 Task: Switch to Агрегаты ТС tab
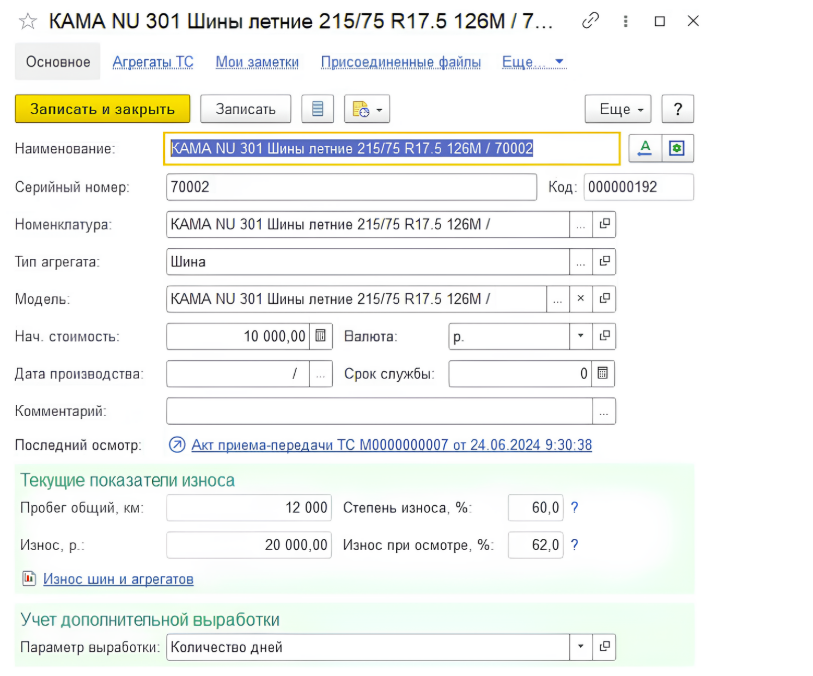pos(153,62)
